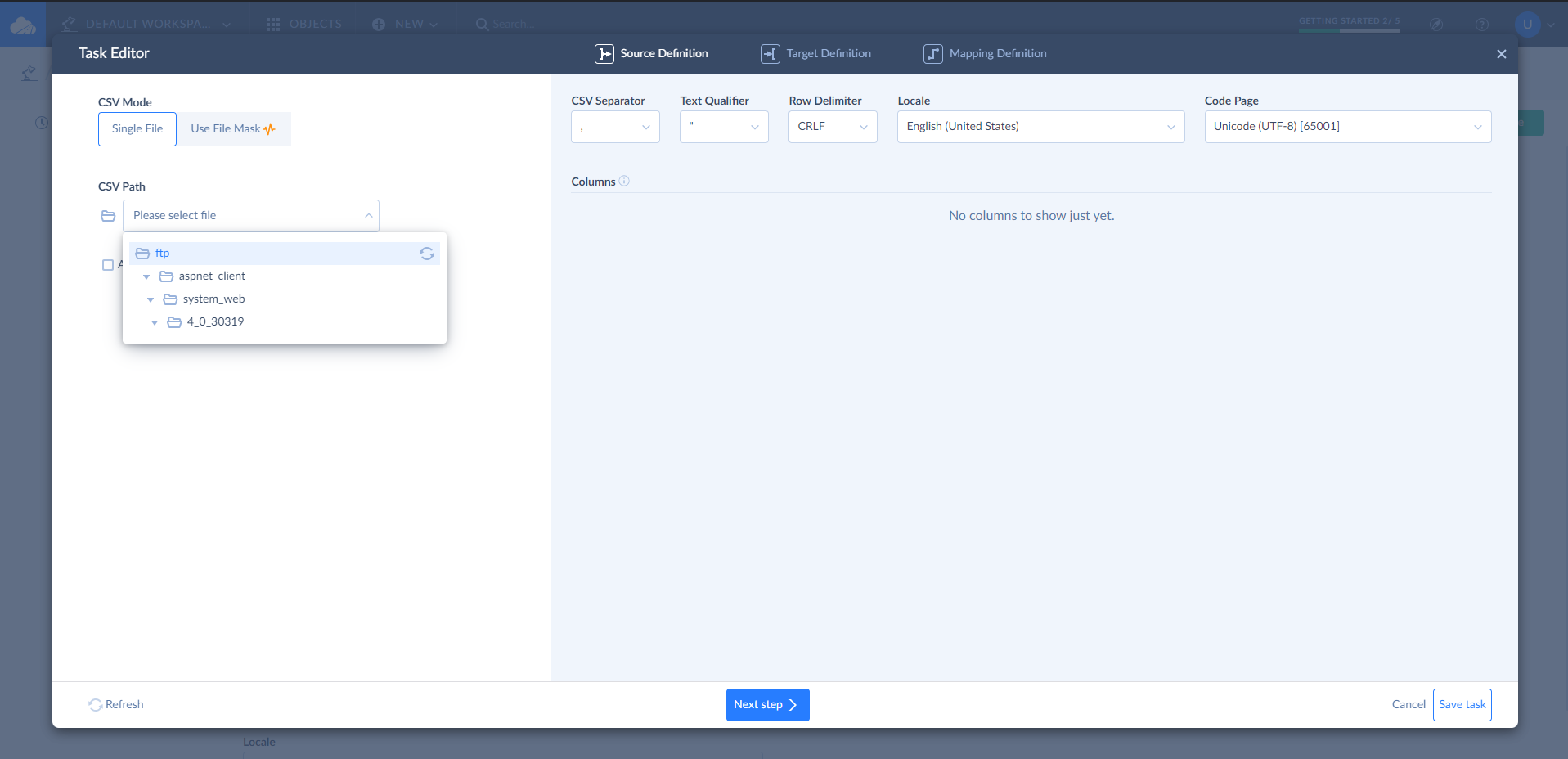Viewport: 1568px width, 759px height.
Task: Select the system_web folder
Action: pos(213,299)
